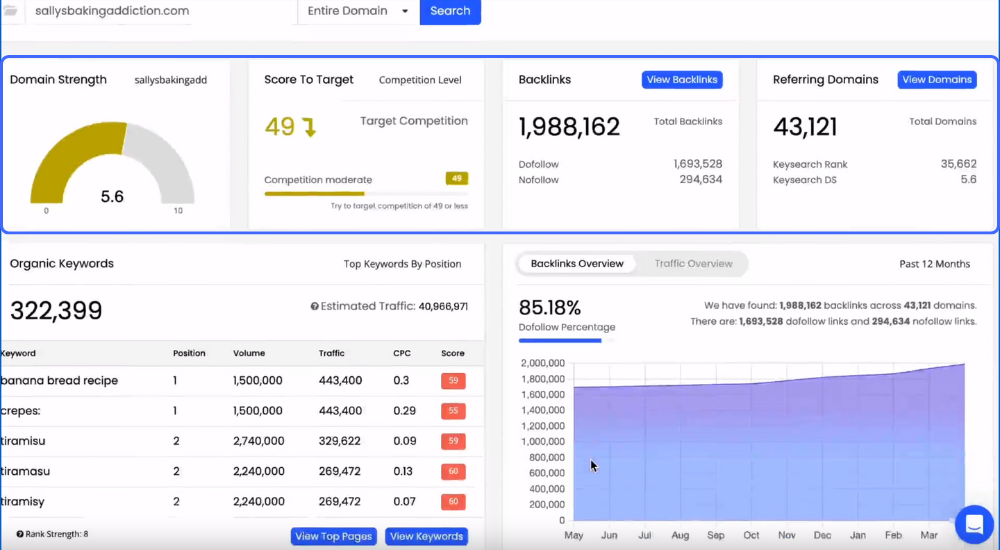Click the 2,740,000 volume for tiramisu
Image resolution: width=1000 pixels, height=550 pixels.
pyautogui.click(x=259, y=441)
